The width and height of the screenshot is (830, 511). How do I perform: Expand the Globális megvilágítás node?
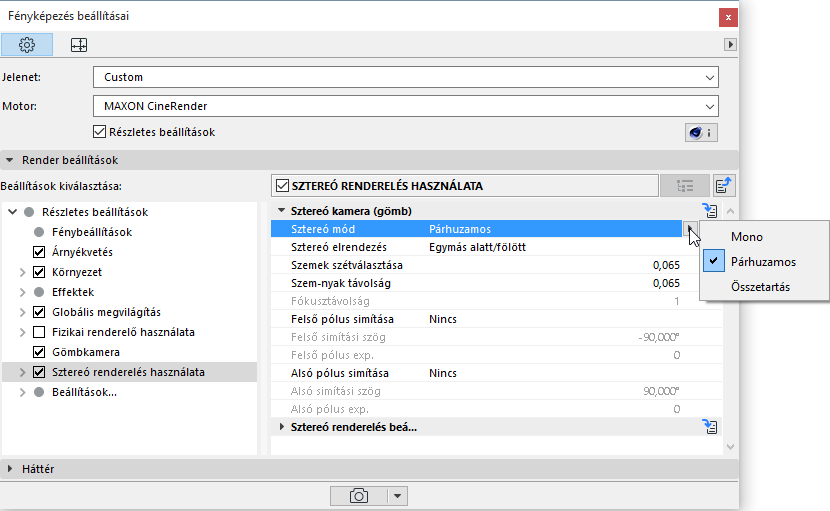[x=23, y=312]
